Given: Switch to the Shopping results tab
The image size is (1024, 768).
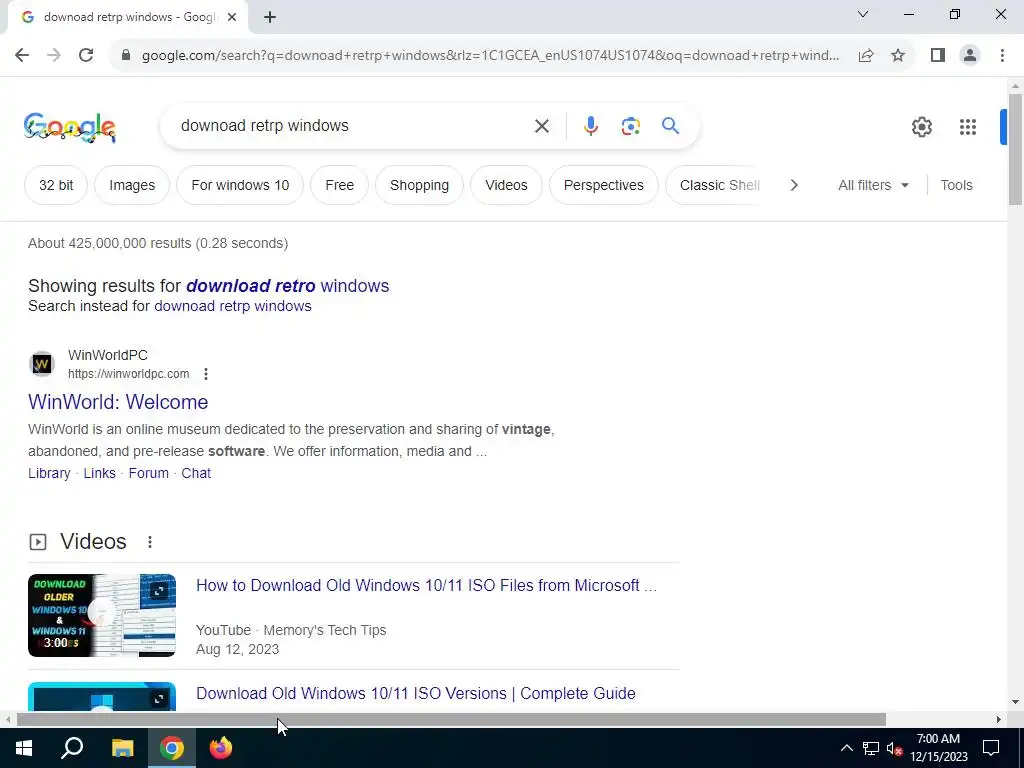Looking at the screenshot, I should (419, 185).
